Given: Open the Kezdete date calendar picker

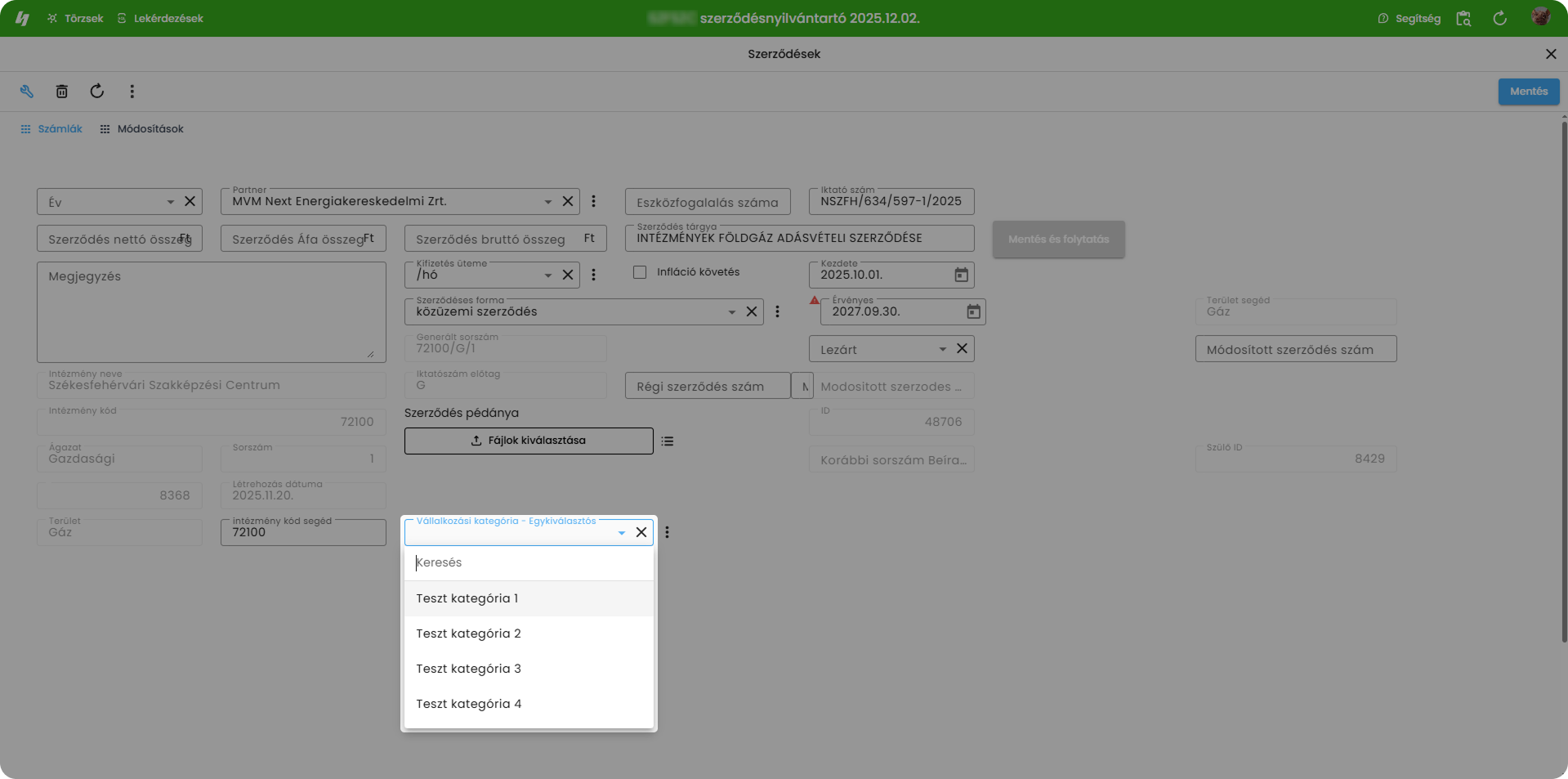Looking at the screenshot, I should 961,275.
